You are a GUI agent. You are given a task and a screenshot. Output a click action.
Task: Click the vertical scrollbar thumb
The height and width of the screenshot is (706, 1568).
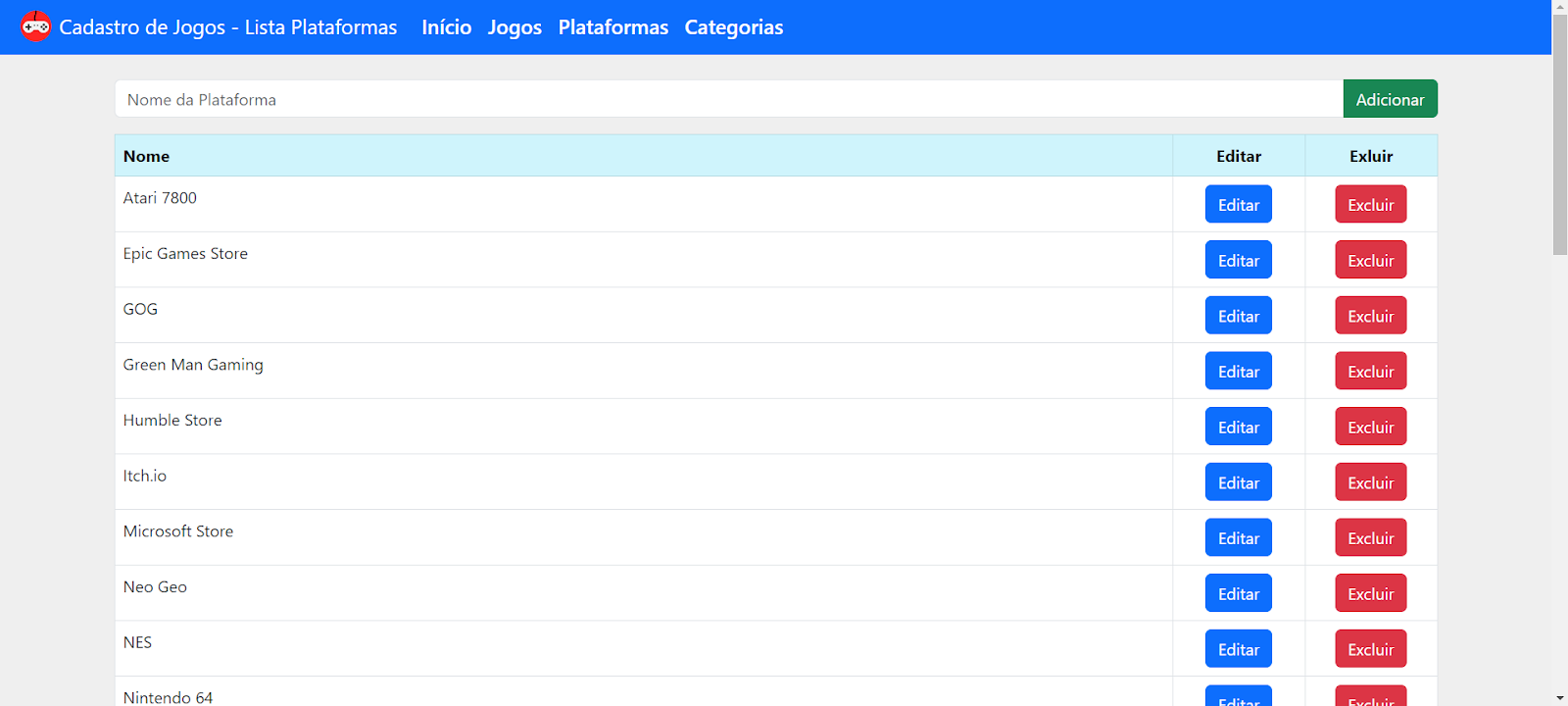pyautogui.click(x=1560, y=134)
